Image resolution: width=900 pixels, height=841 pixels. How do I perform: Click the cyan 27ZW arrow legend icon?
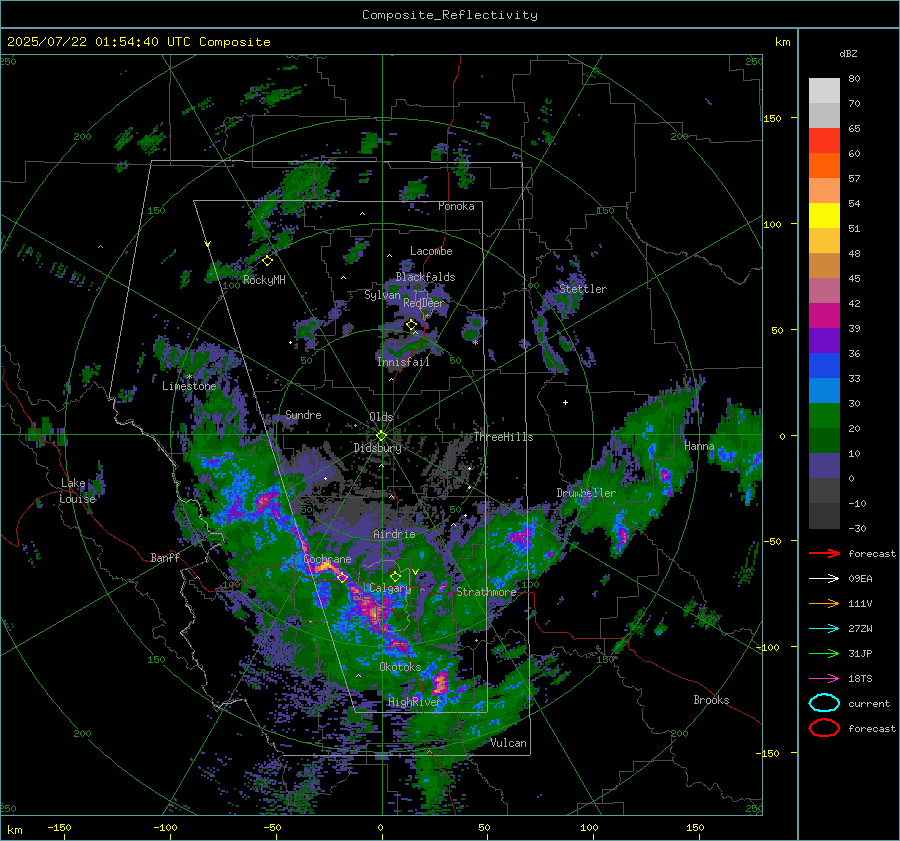tap(824, 629)
